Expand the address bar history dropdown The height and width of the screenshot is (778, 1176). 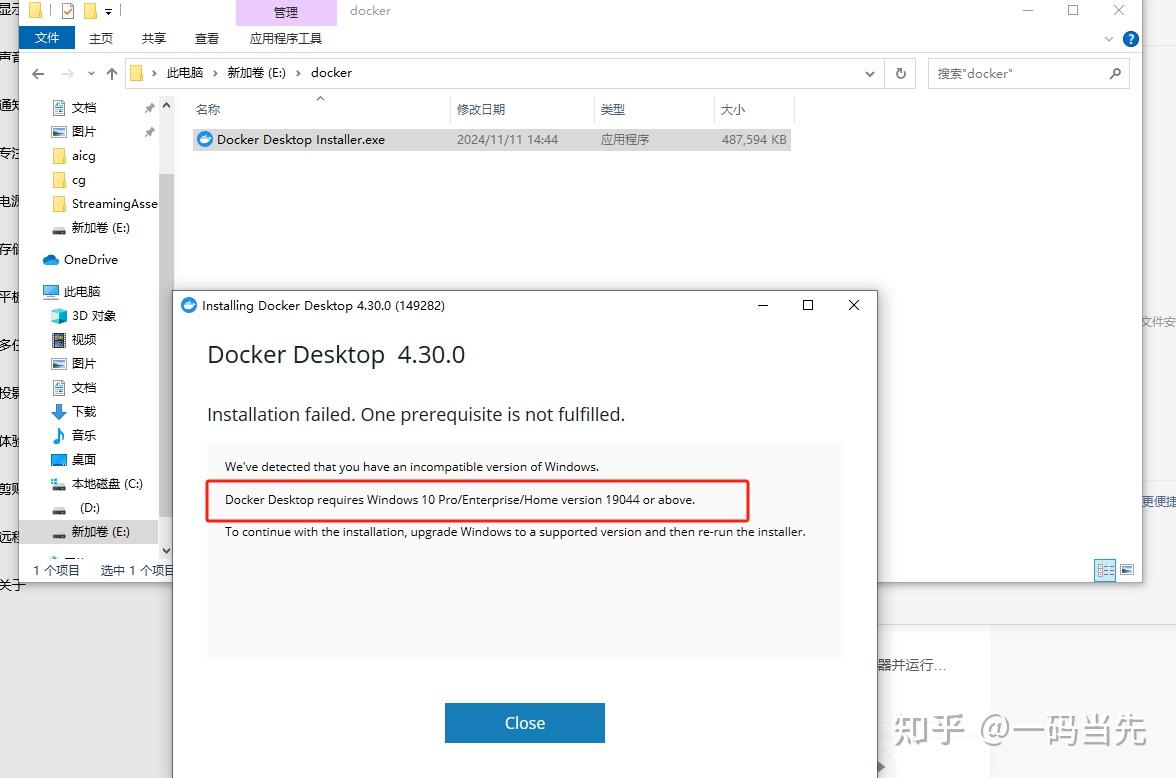[869, 74]
